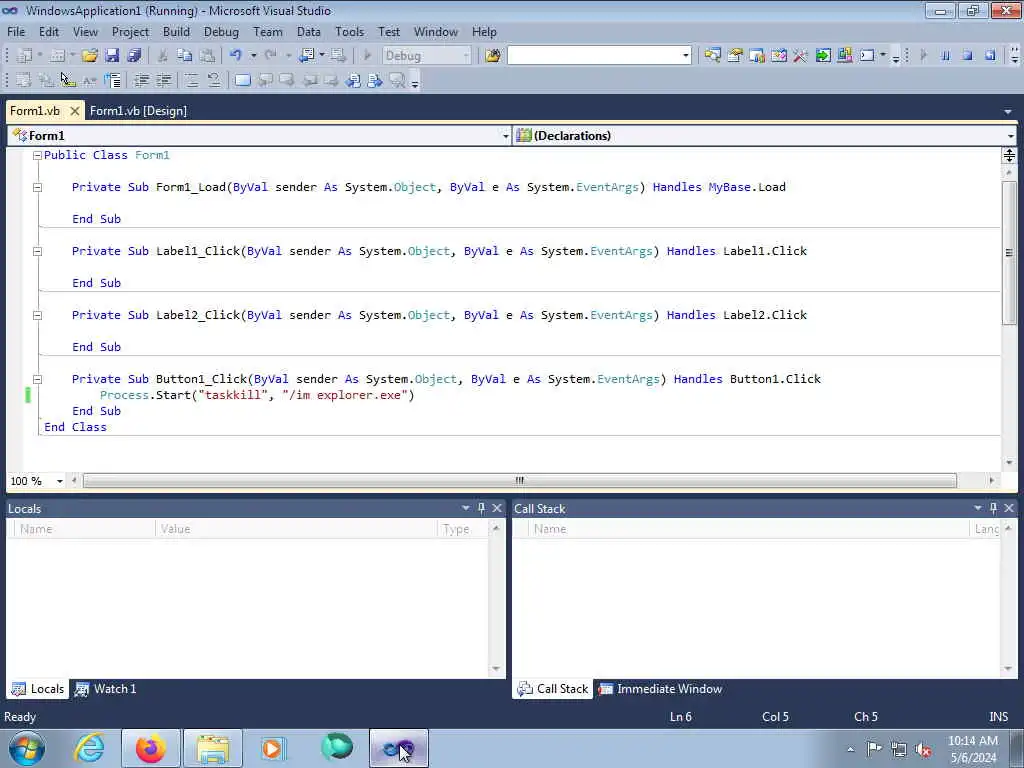Close the Call Stack panel
Screen dimensions: 1024x768
coord(1009,508)
